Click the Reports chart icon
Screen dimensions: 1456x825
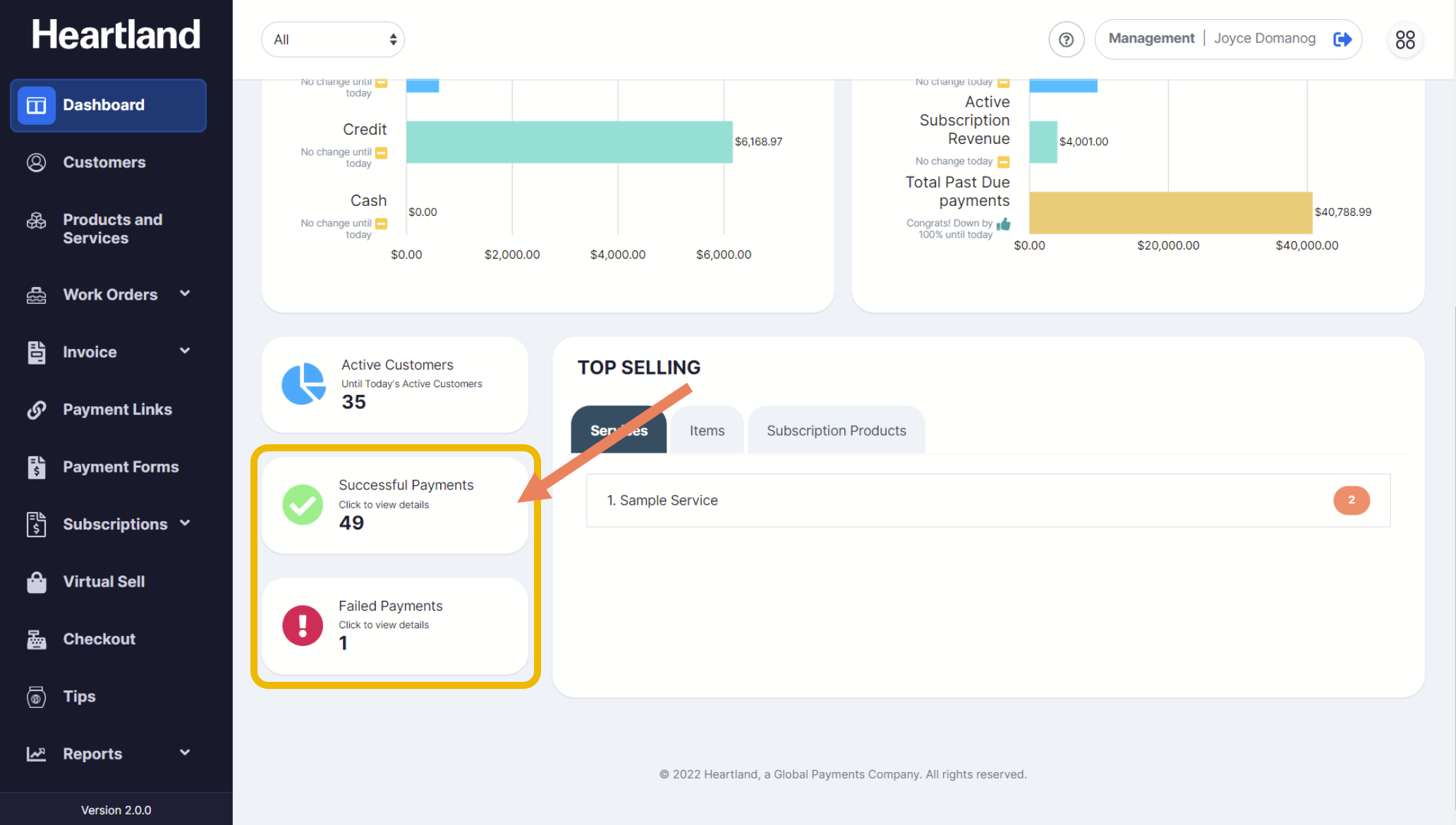click(x=37, y=754)
